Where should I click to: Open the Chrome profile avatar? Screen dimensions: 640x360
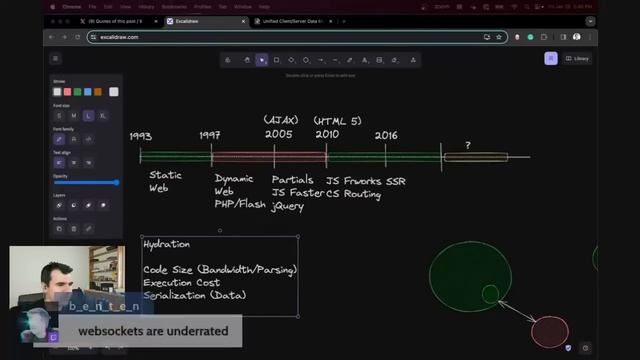(x=576, y=37)
